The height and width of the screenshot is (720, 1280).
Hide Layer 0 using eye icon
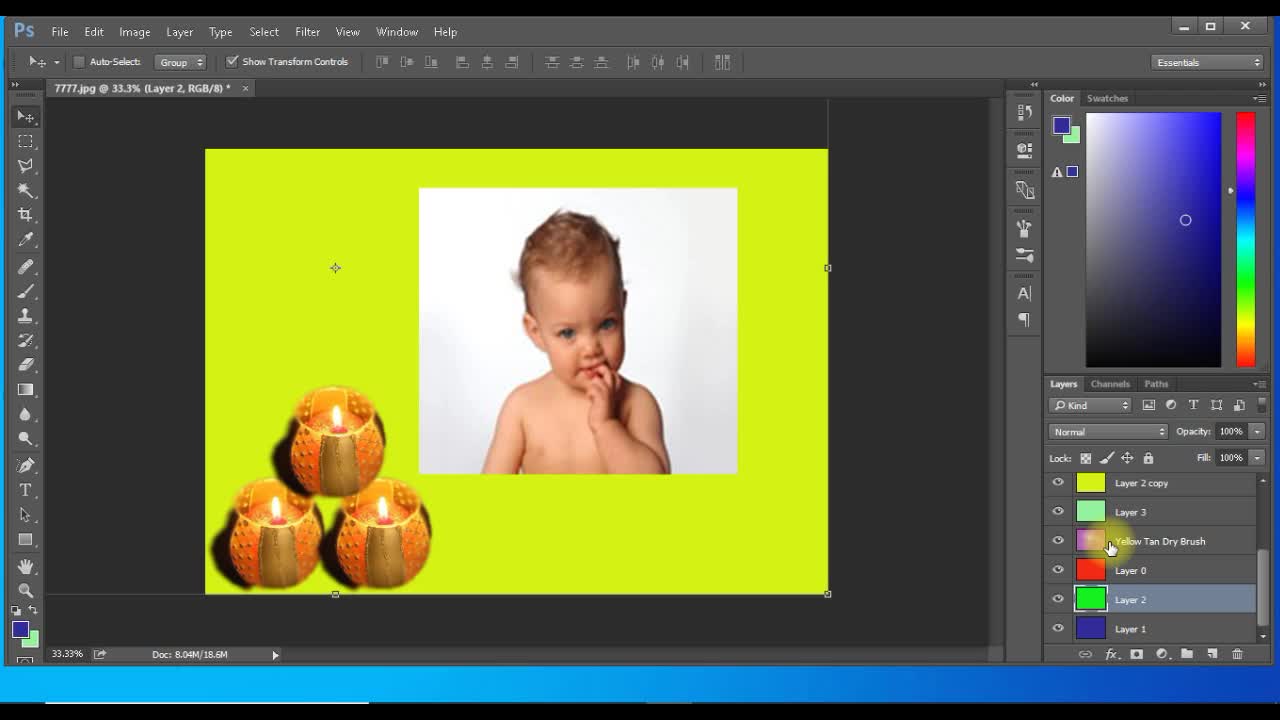tap(1058, 570)
